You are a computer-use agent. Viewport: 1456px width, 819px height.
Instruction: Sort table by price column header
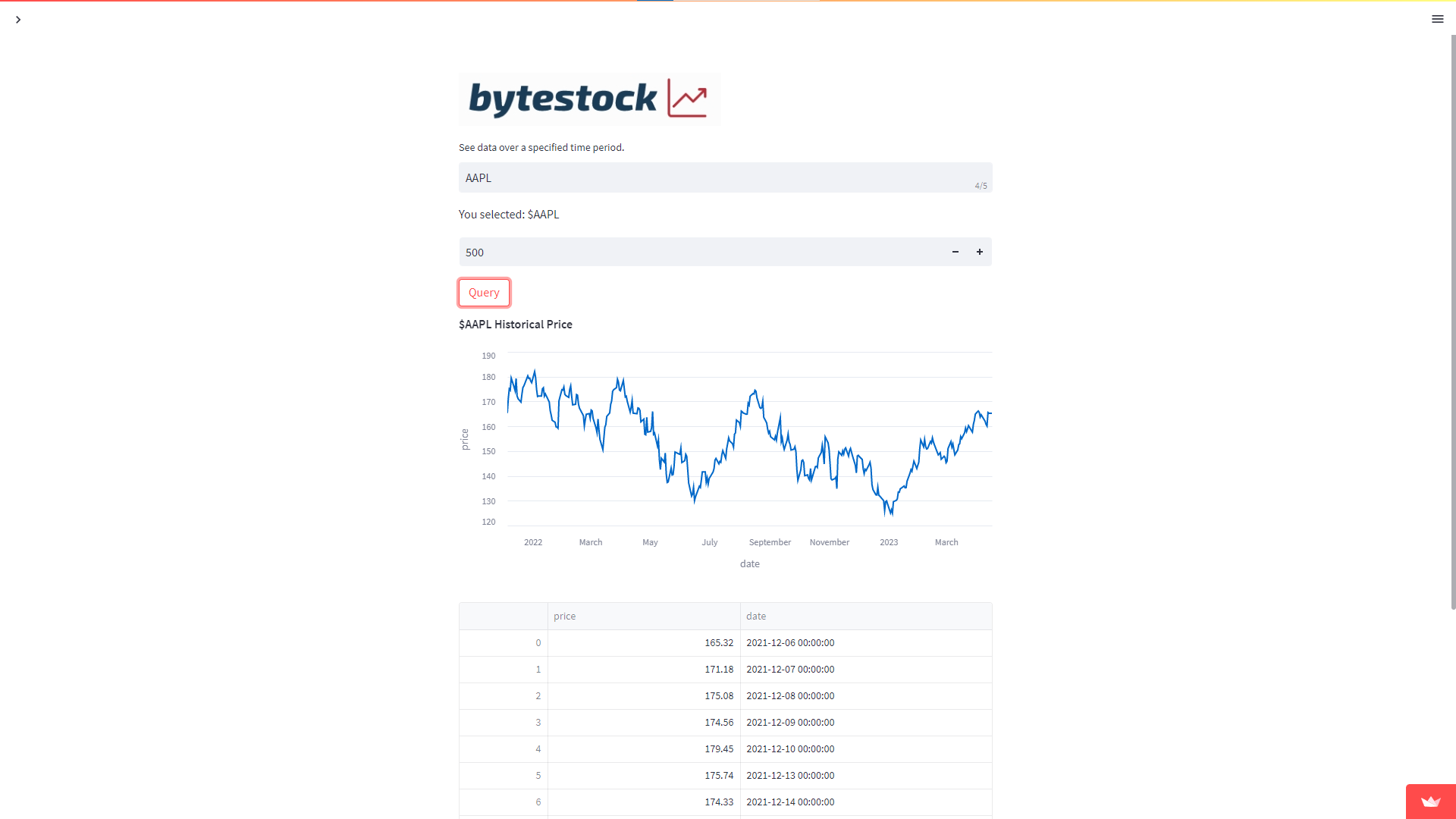644,617
